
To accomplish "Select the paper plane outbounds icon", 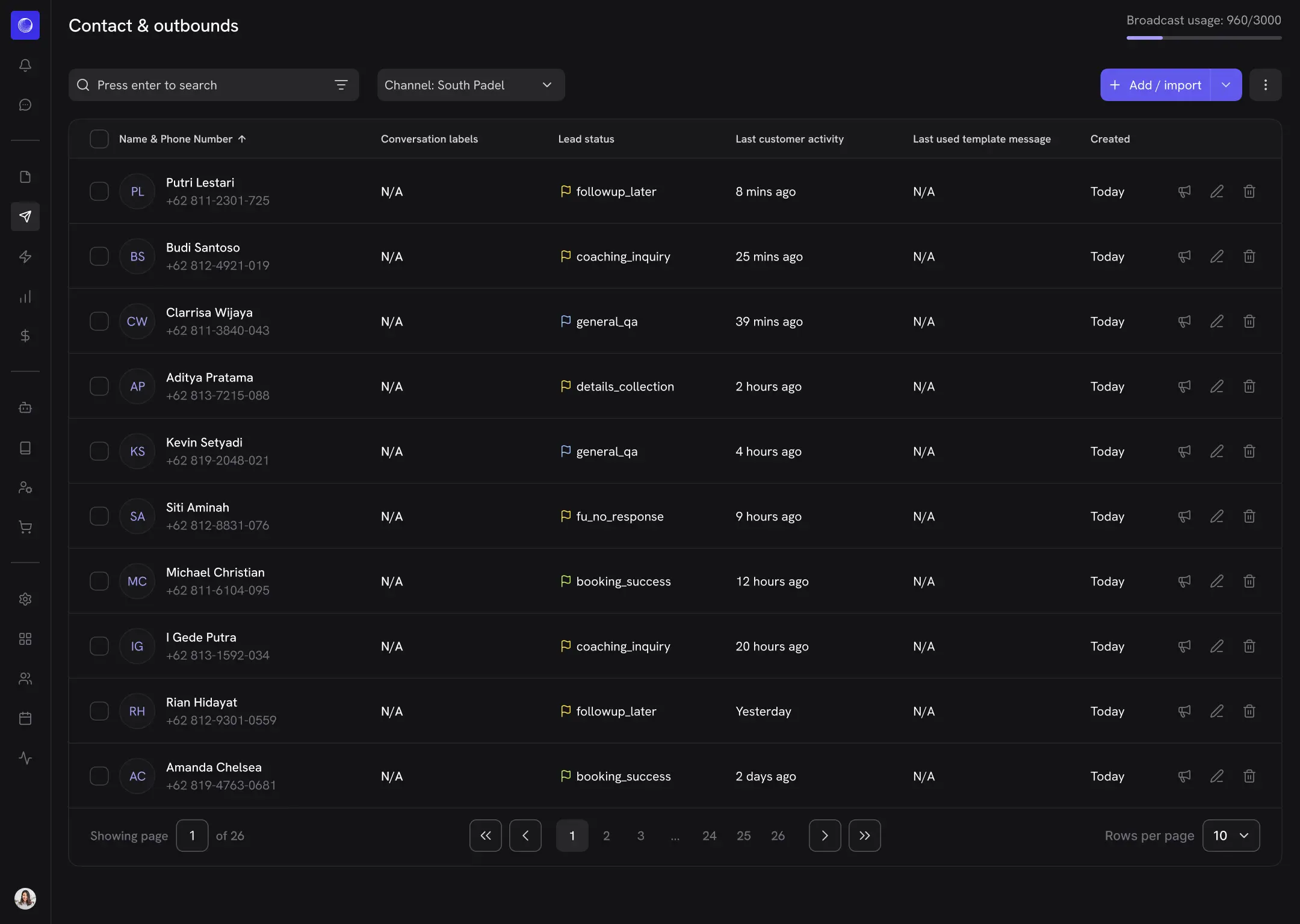I will (x=25, y=217).
